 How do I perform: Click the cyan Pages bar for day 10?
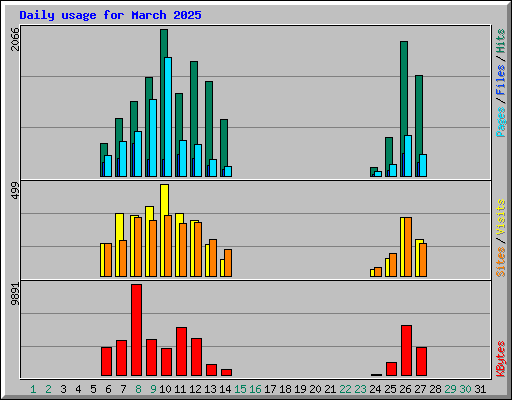[x=168, y=117]
